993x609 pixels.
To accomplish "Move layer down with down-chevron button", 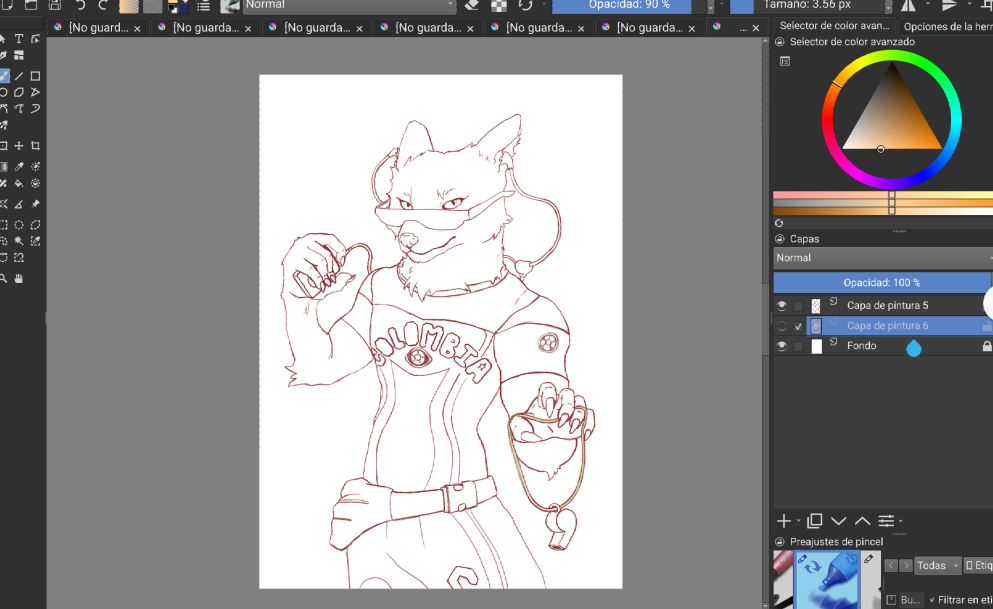I will point(838,521).
